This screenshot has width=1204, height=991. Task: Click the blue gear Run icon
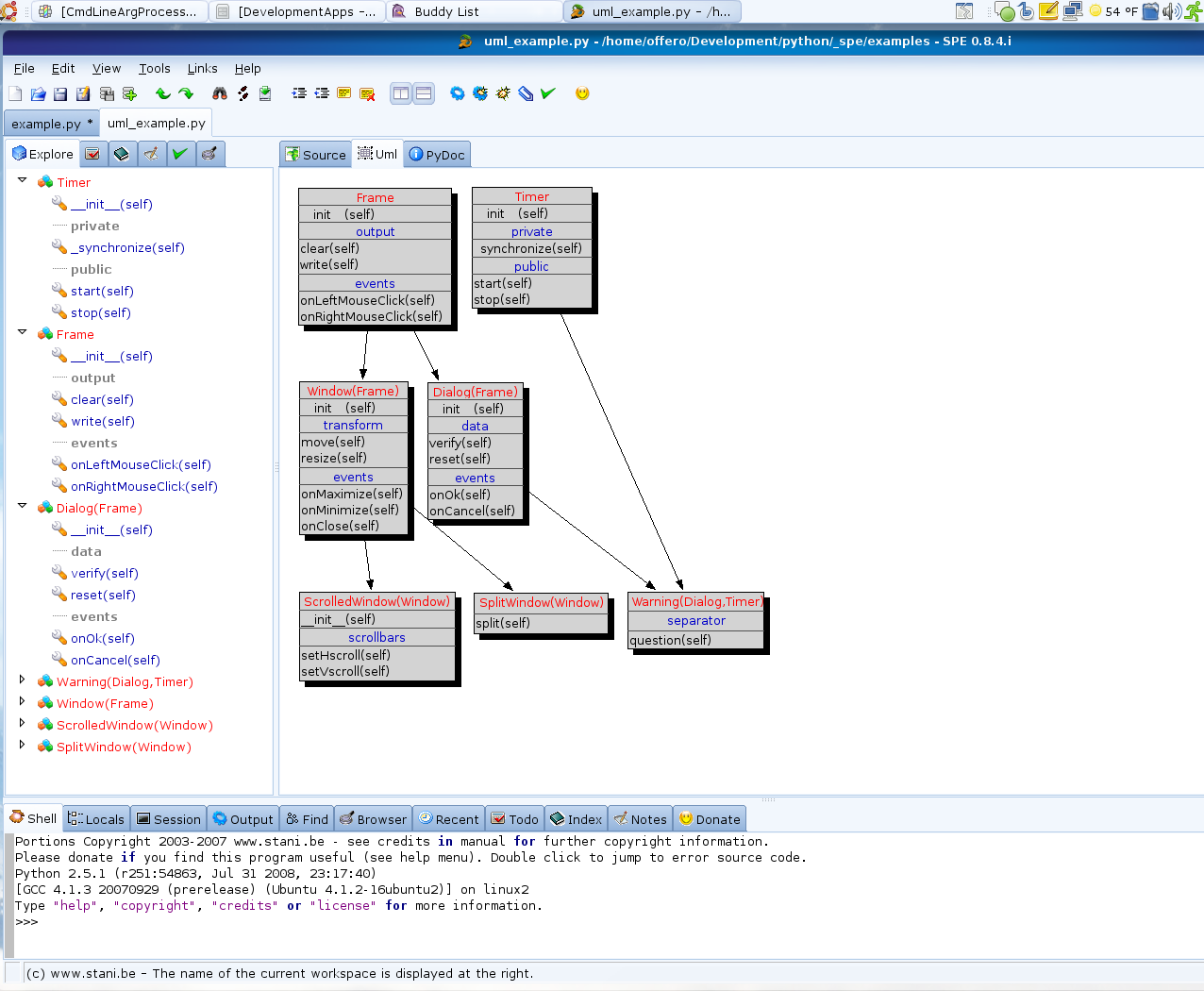[458, 93]
